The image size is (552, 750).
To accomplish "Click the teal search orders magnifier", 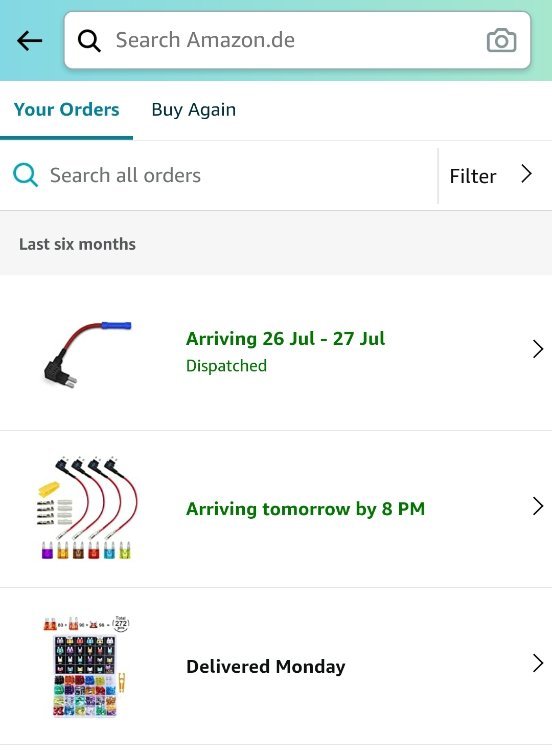I will click(25, 175).
